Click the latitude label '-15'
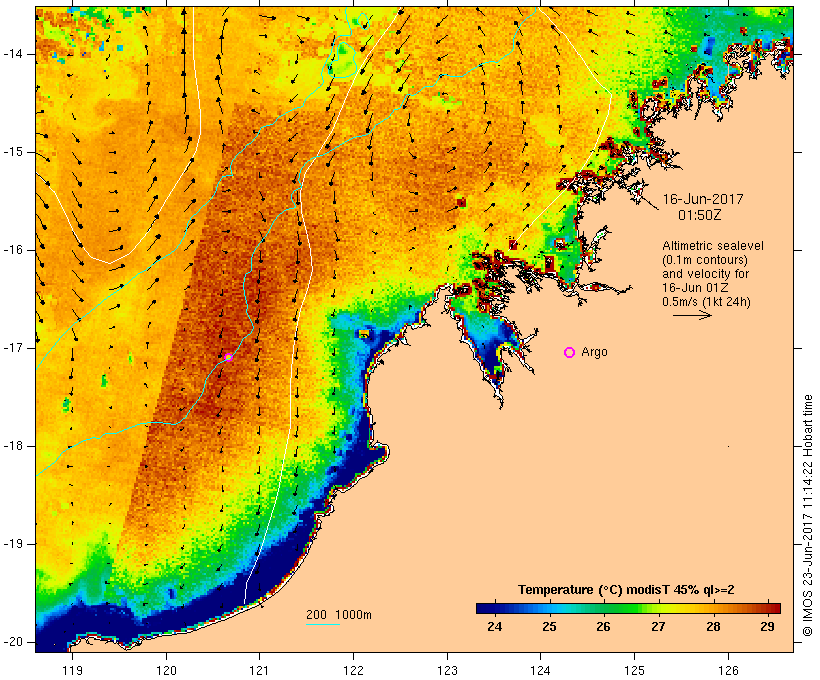Screen dimensions: 820x680 click(x=13, y=152)
